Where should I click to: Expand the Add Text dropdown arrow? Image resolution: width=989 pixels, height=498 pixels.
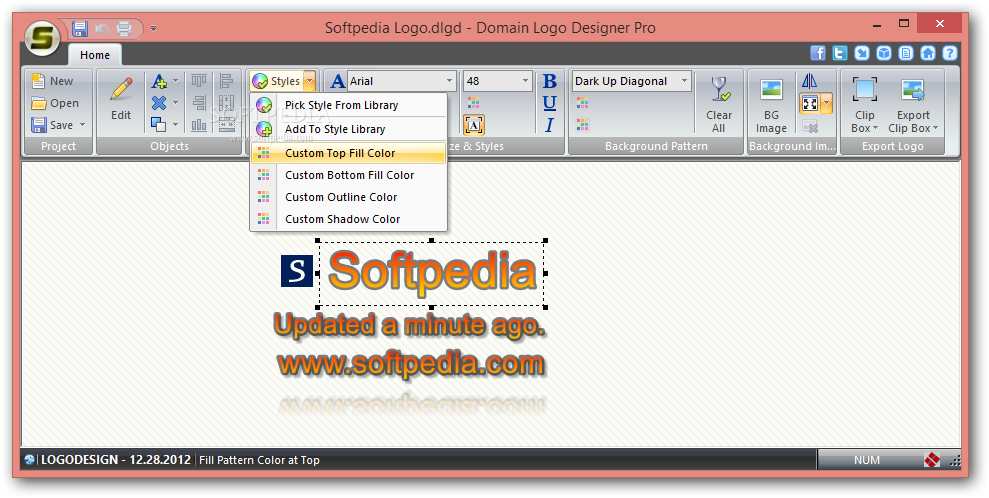pyautogui.click(x=175, y=81)
